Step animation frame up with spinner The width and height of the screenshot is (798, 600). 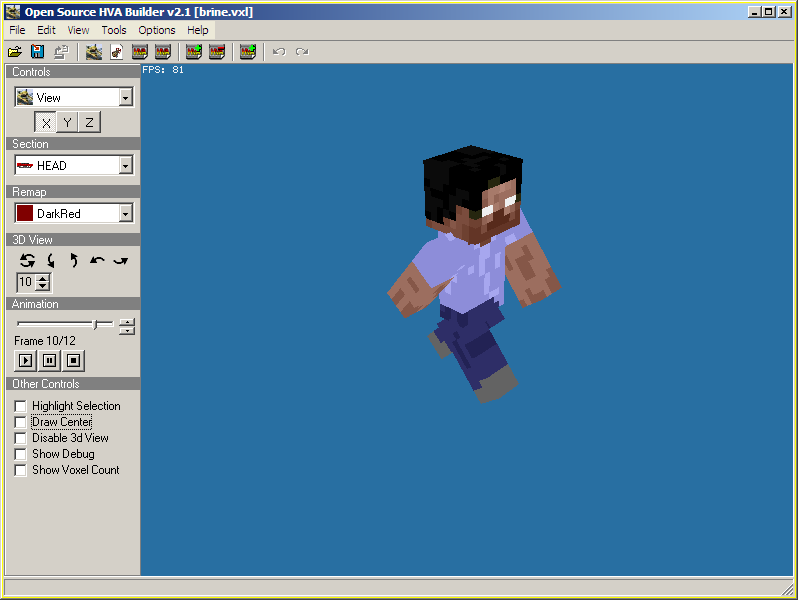click(x=127, y=322)
